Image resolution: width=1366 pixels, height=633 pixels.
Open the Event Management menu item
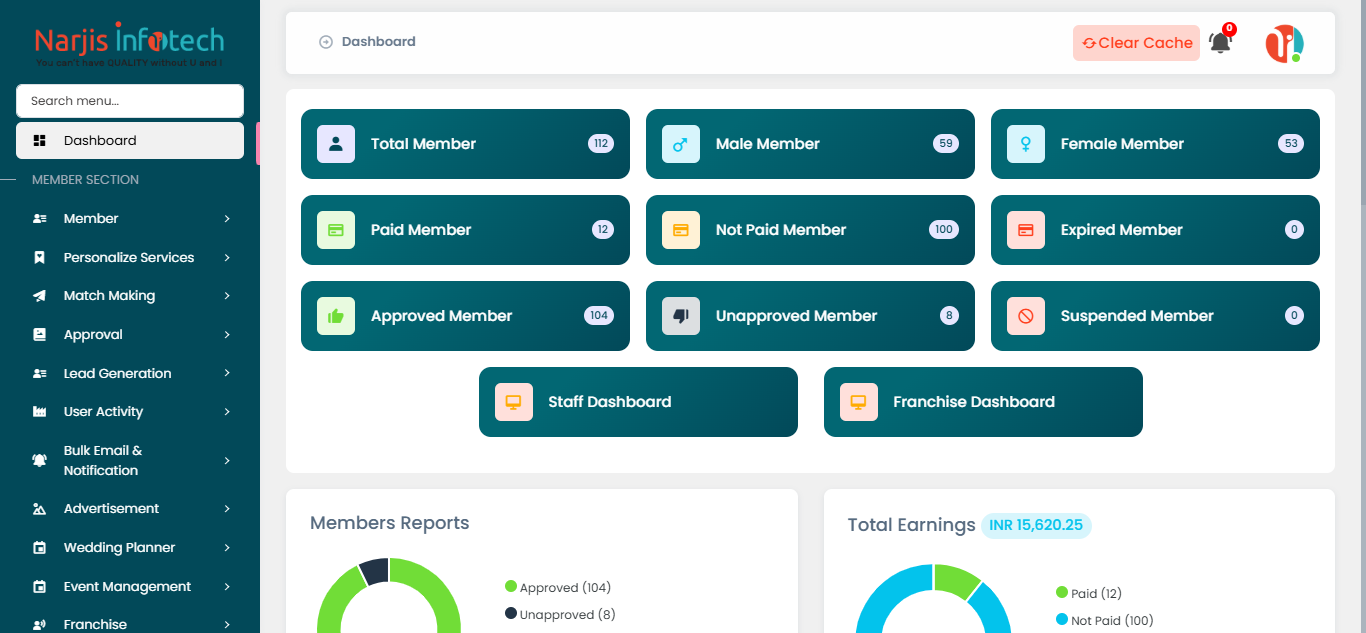pyautogui.click(x=130, y=587)
